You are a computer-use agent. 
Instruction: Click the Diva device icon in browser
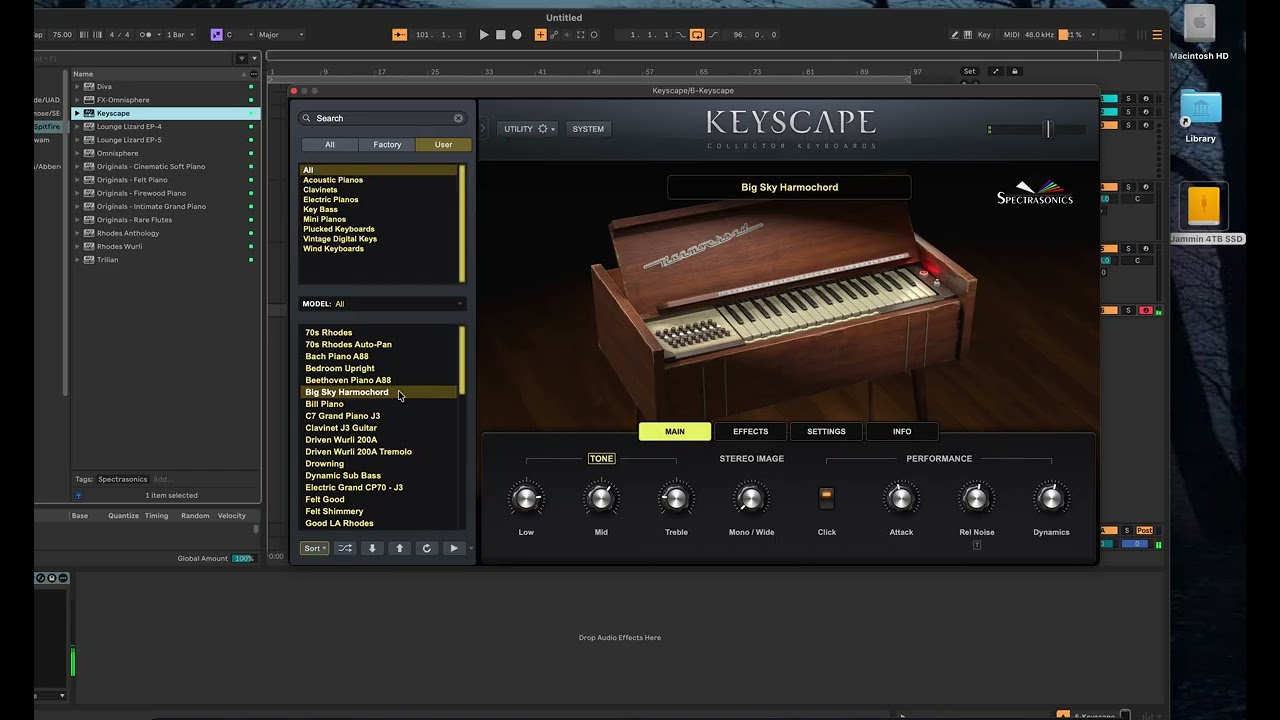[89, 87]
